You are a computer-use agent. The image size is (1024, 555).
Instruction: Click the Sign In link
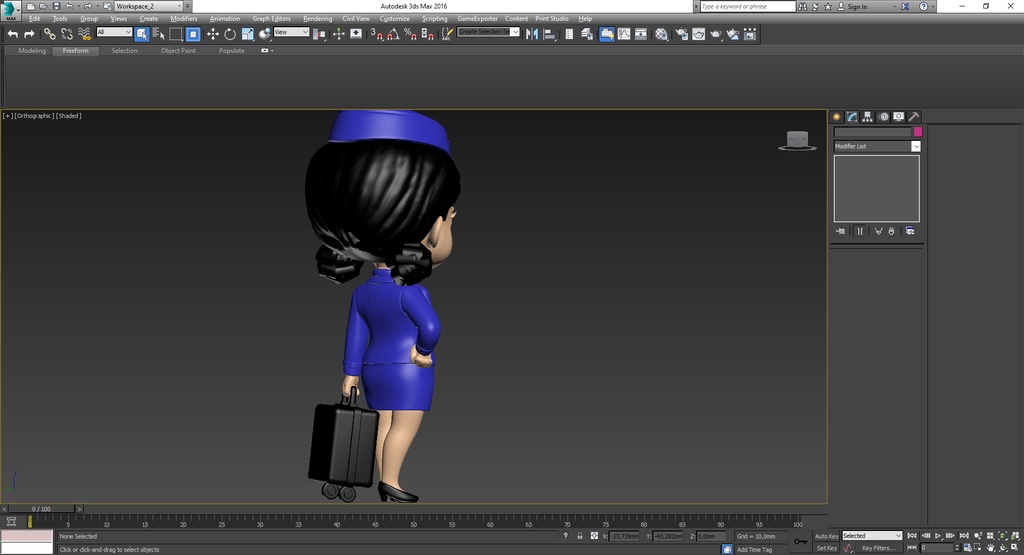[857, 7]
